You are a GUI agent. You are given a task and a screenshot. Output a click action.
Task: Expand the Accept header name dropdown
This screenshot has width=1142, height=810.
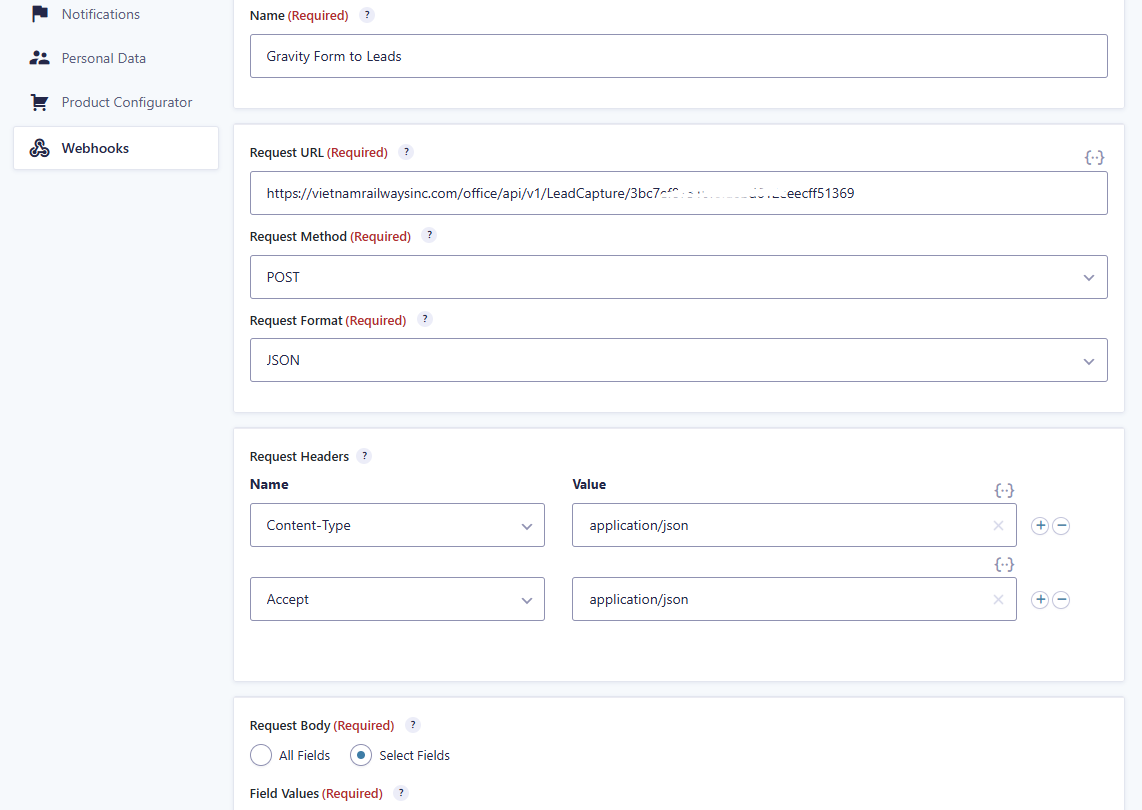pos(397,600)
